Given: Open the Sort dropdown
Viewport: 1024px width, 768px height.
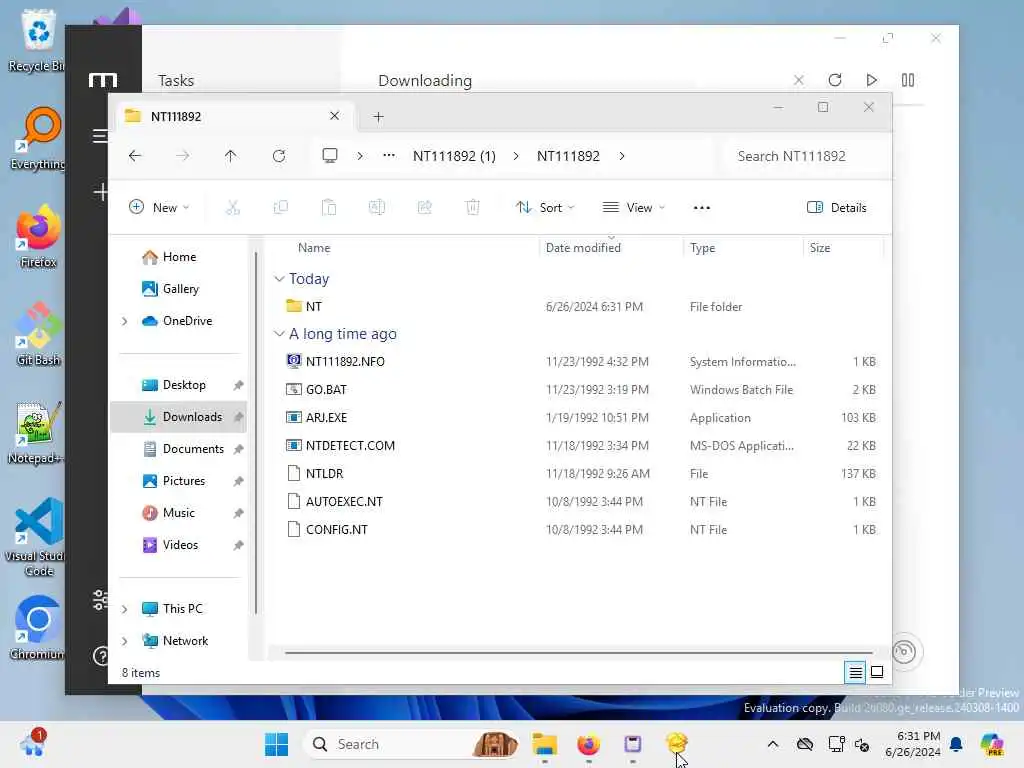Looking at the screenshot, I should (545, 208).
